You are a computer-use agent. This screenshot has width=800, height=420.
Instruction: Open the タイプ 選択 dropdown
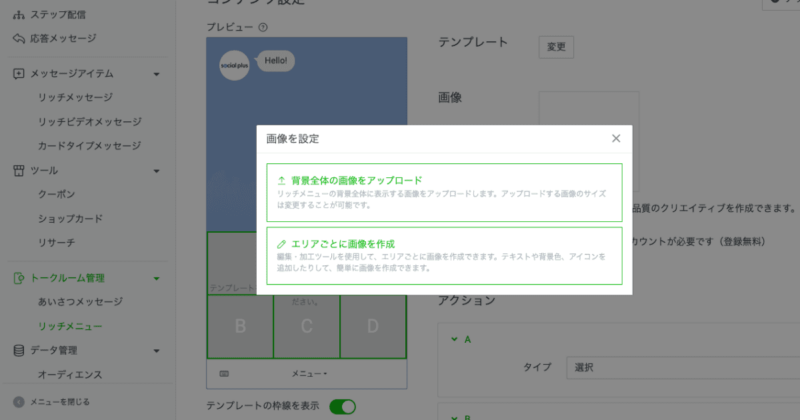tap(683, 368)
